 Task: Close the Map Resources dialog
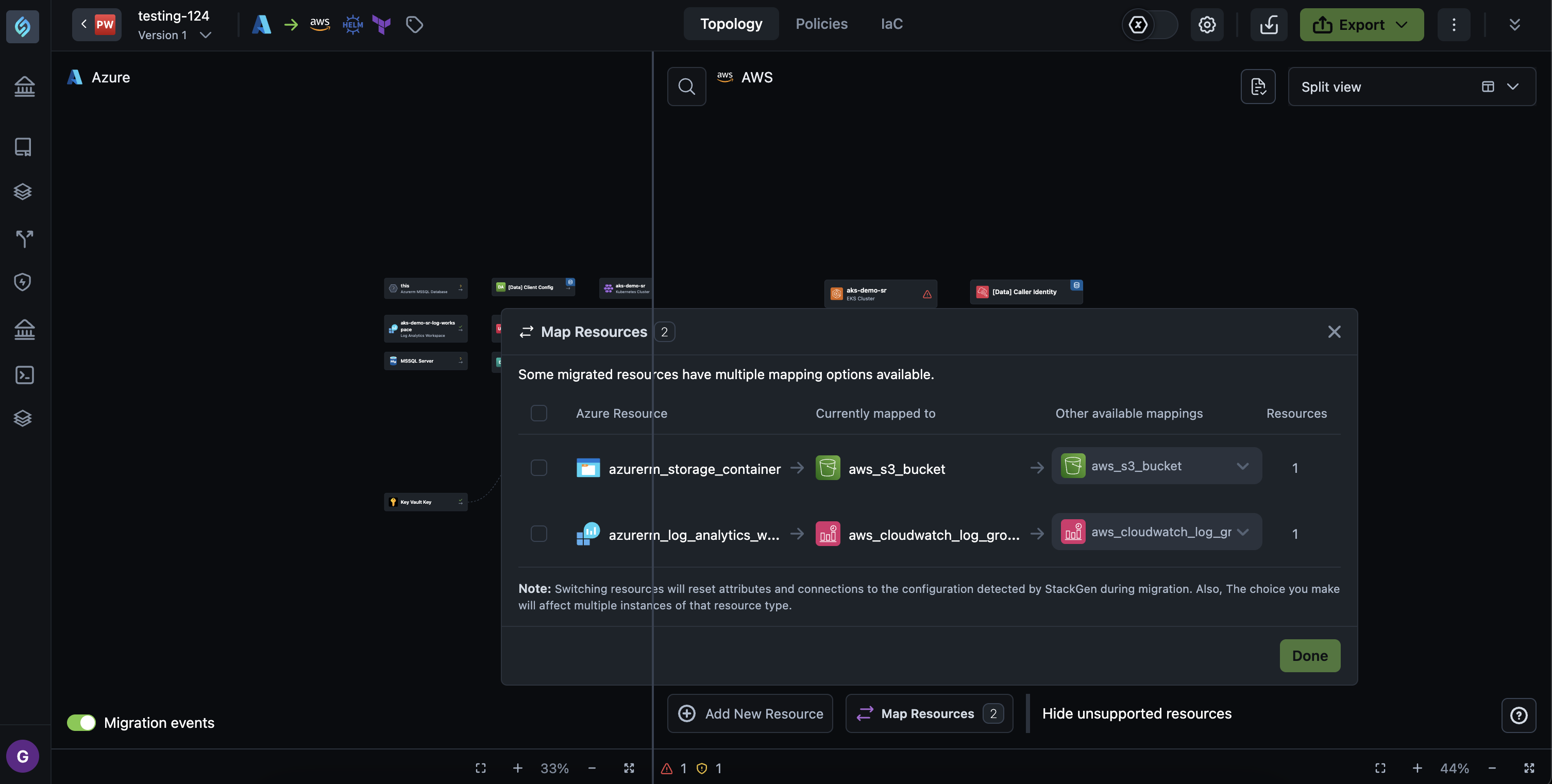click(x=1334, y=332)
